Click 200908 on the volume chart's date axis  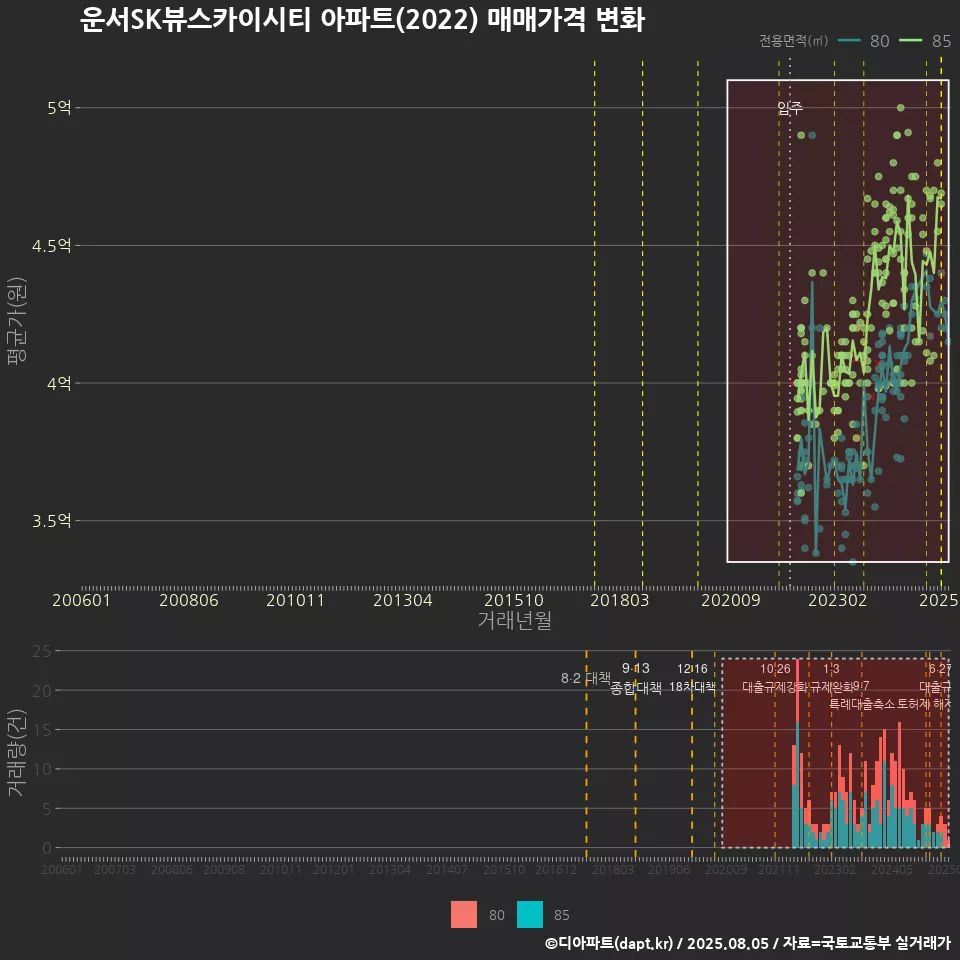click(224, 869)
